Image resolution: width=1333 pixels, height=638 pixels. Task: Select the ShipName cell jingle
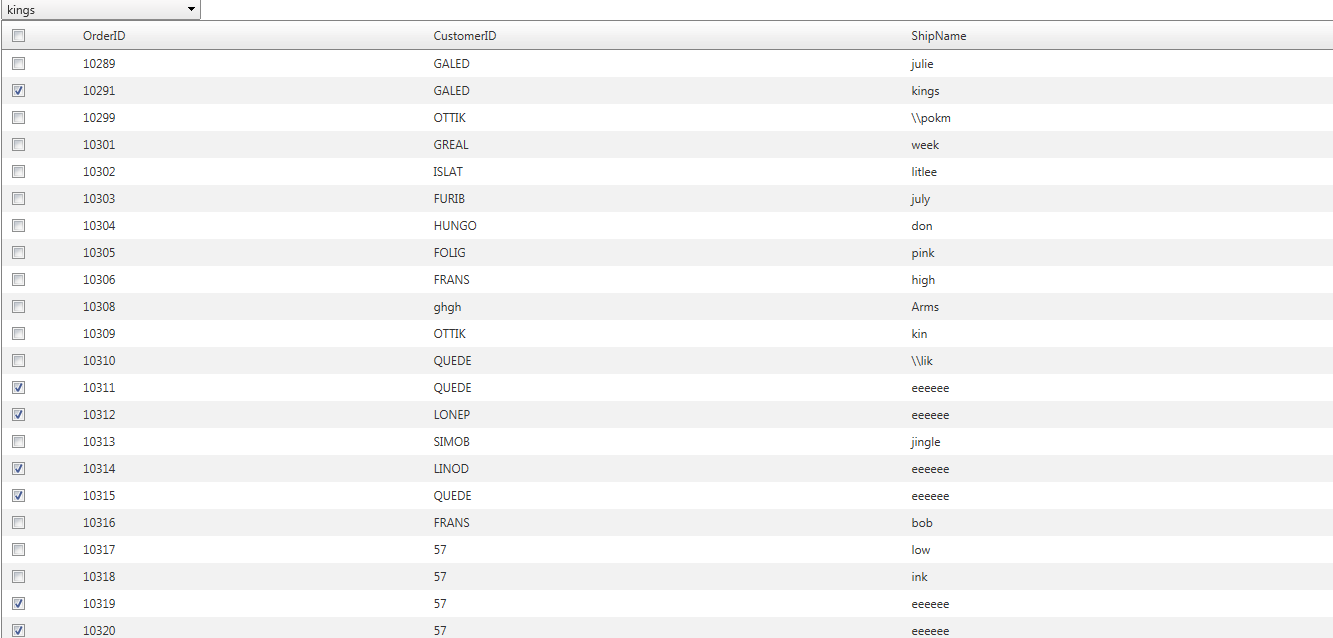point(925,442)
